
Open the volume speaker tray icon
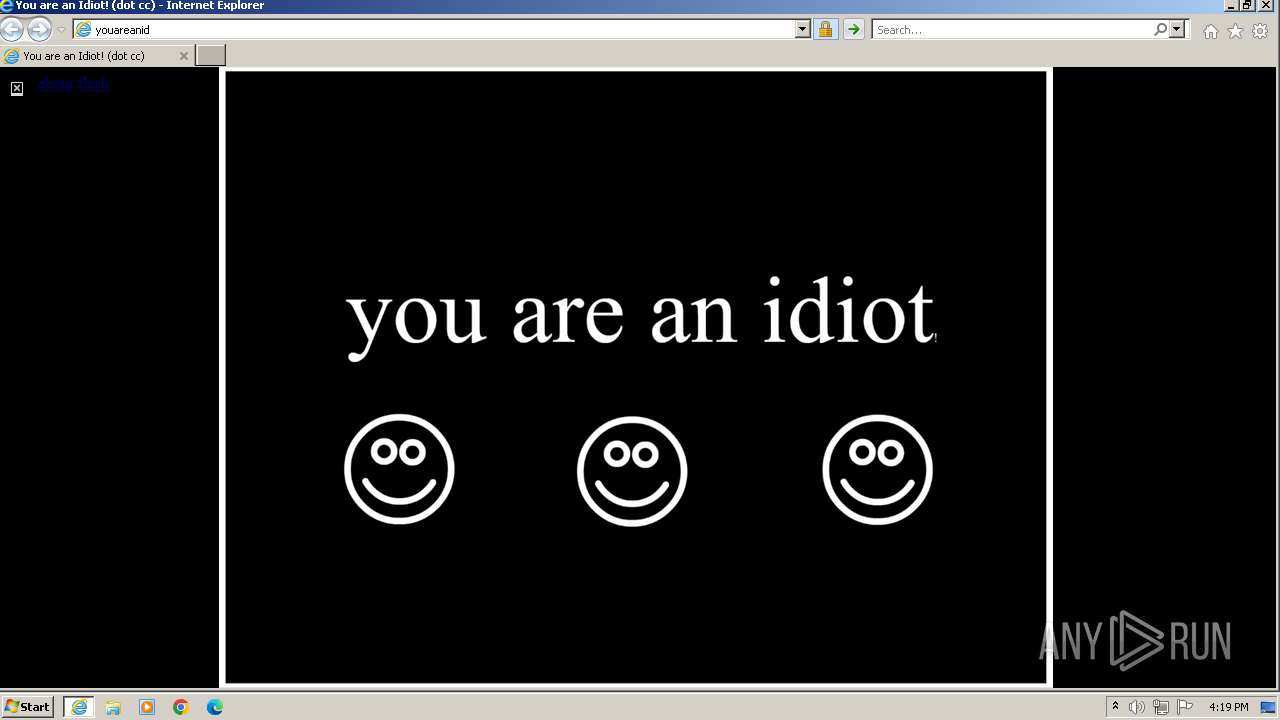point(1137,707)
